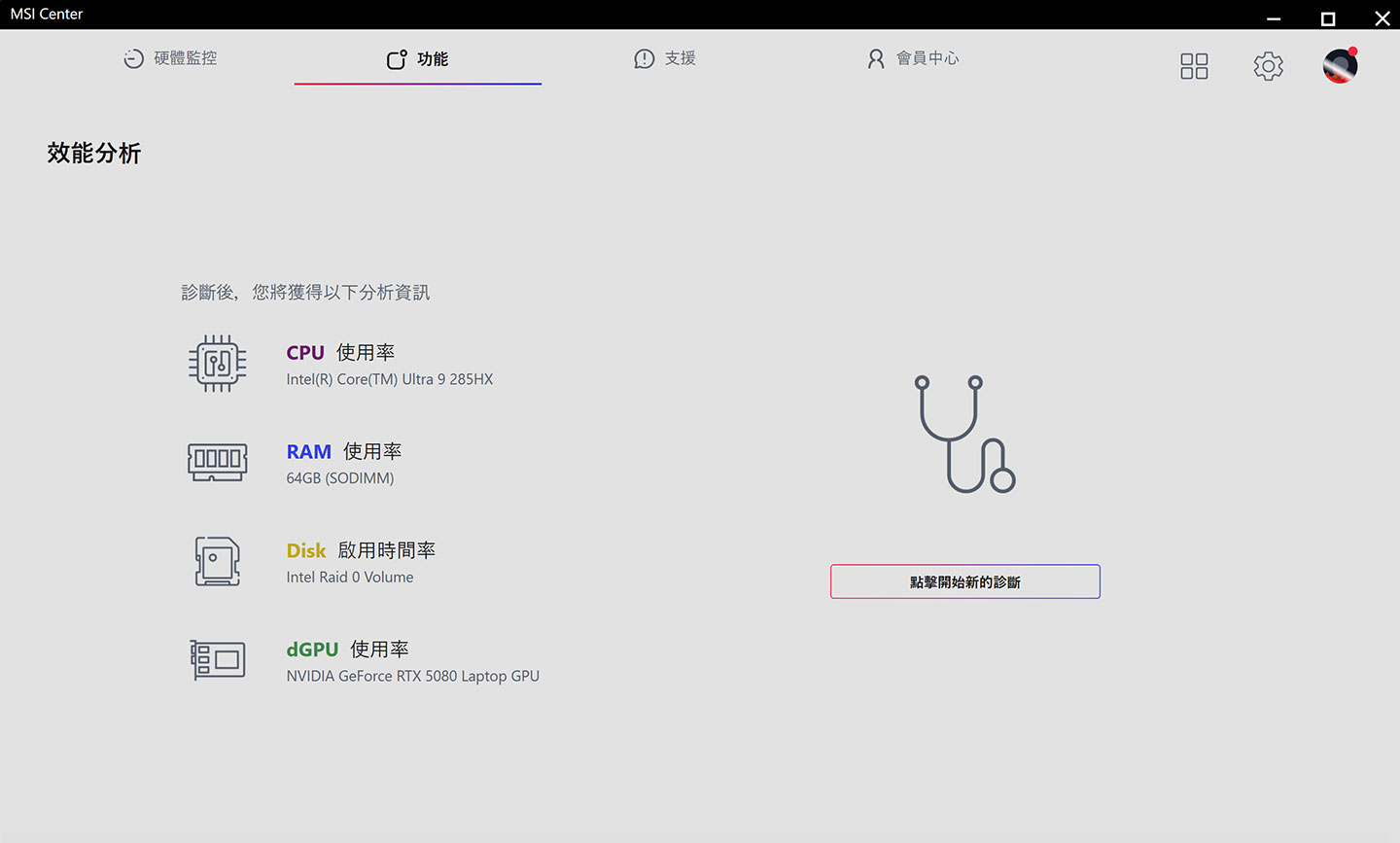Go to the 支援 tab
The width and height of the screenshot is (1400, 843).
665,58
